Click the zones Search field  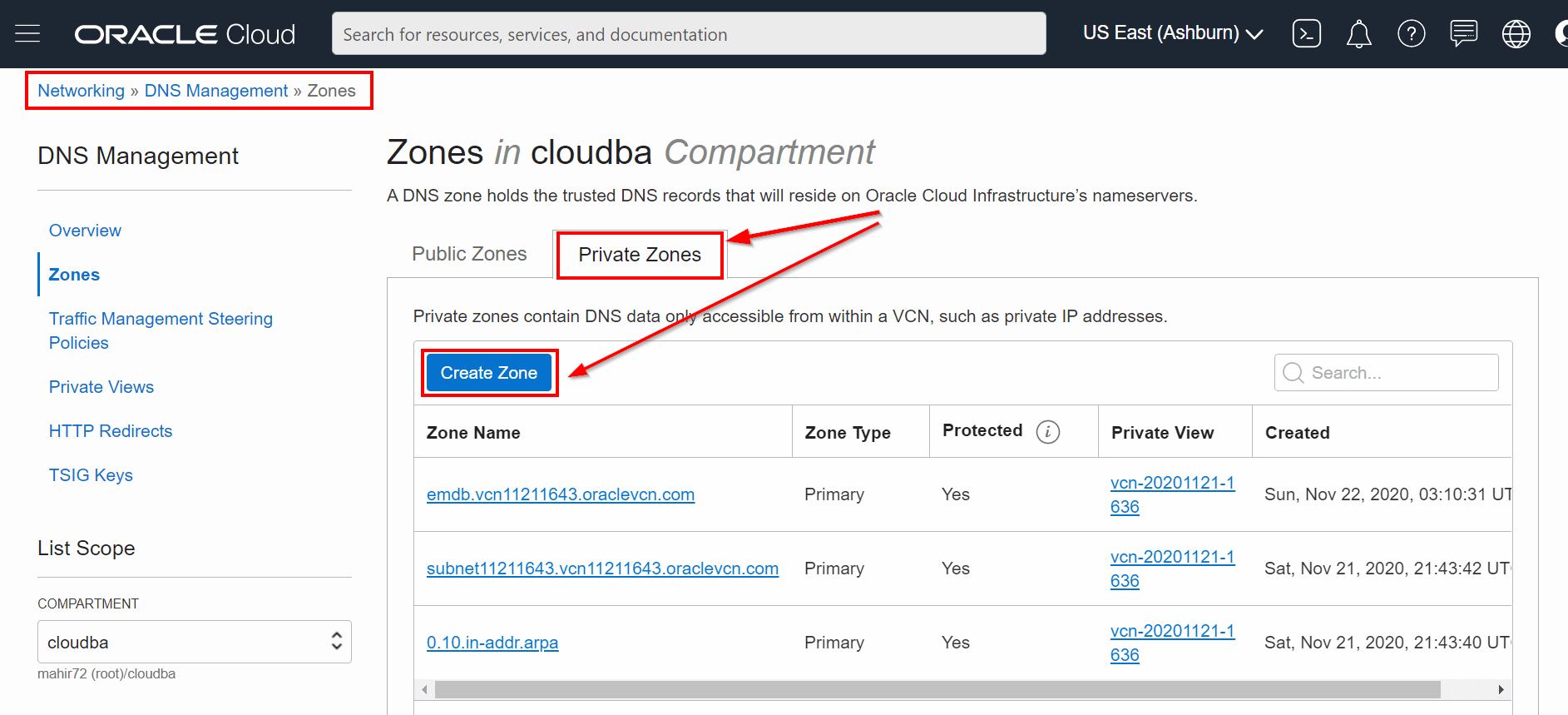[1386, 373]
